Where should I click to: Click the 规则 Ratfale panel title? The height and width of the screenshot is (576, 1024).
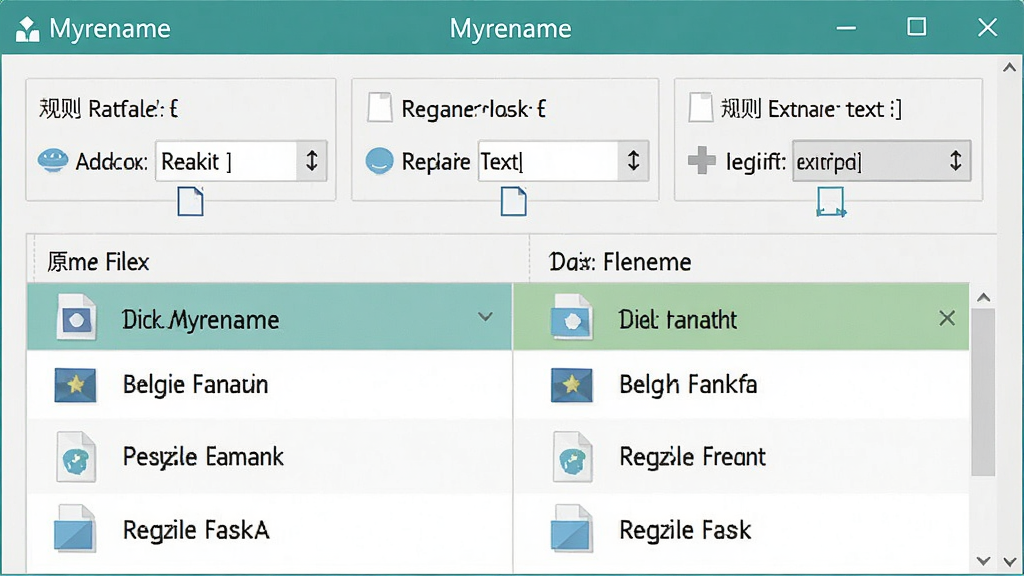tap(108, 108)
